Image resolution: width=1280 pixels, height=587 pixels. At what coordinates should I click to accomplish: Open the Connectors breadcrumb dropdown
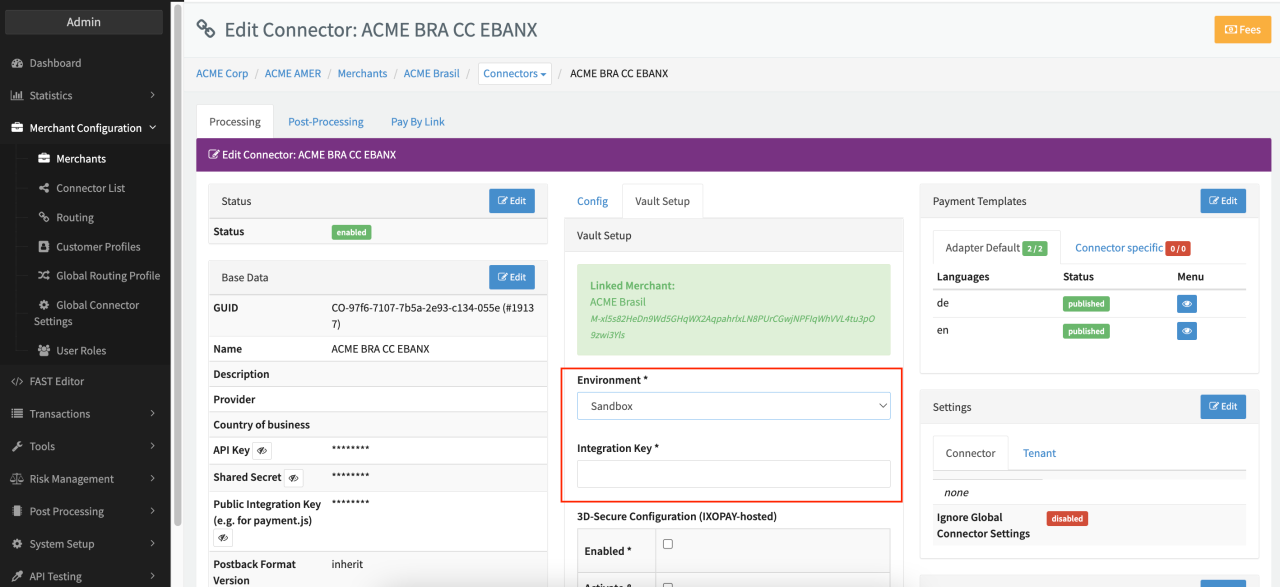tap(515, 74)
